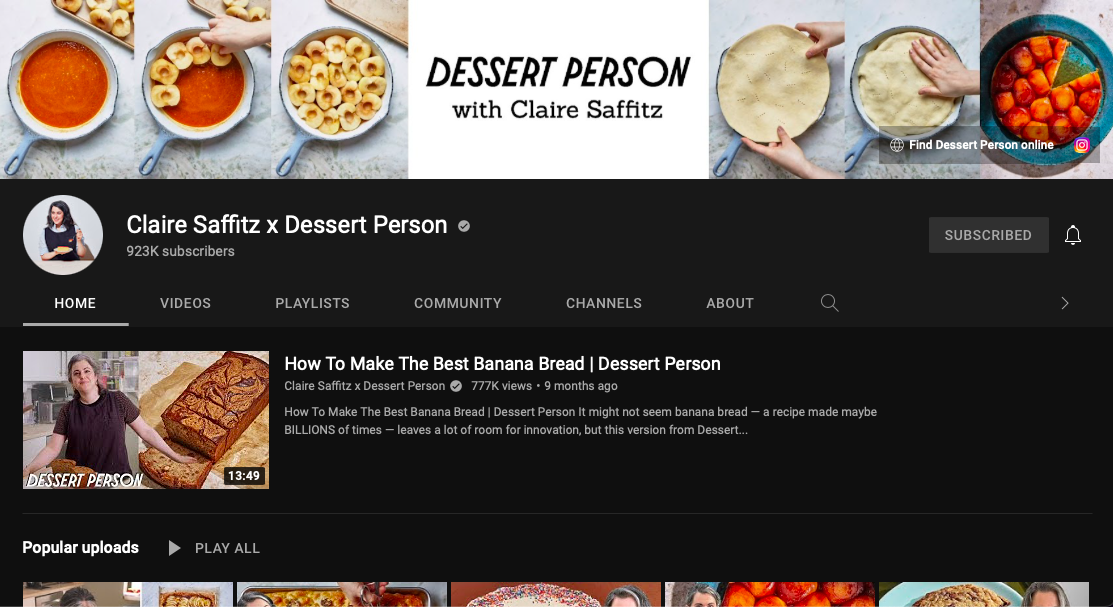Open the Popular uploads section heading

coord(80,547)
